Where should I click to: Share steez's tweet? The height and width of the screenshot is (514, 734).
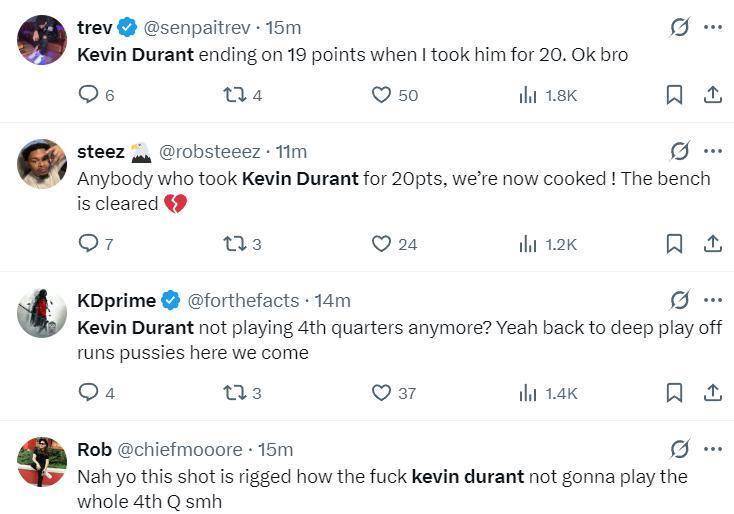[712, 244]
